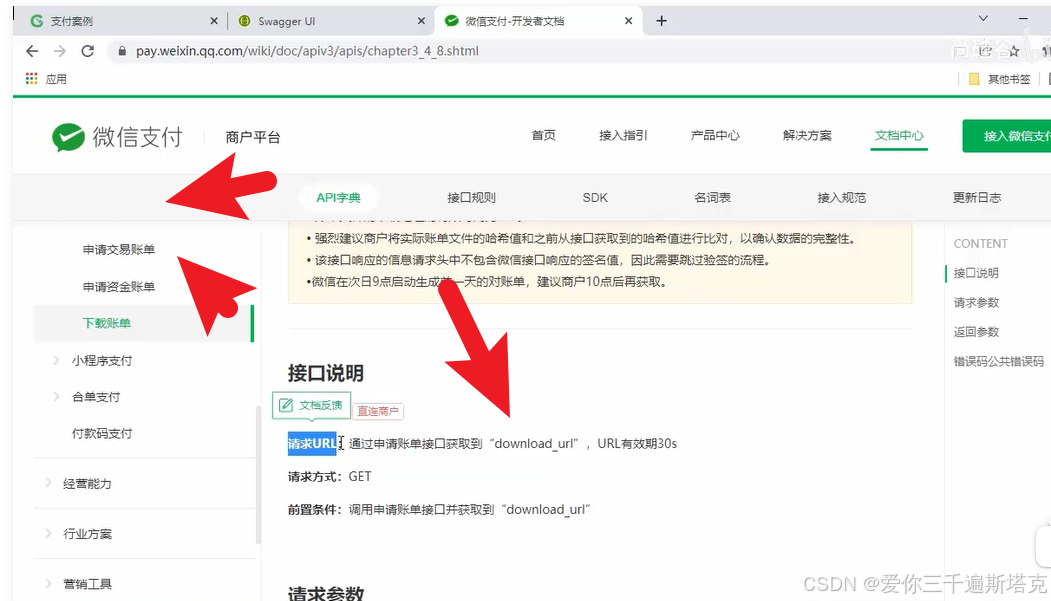Click the green 接入微信支付 button
1051x601 pixels.
[1007, 136]
